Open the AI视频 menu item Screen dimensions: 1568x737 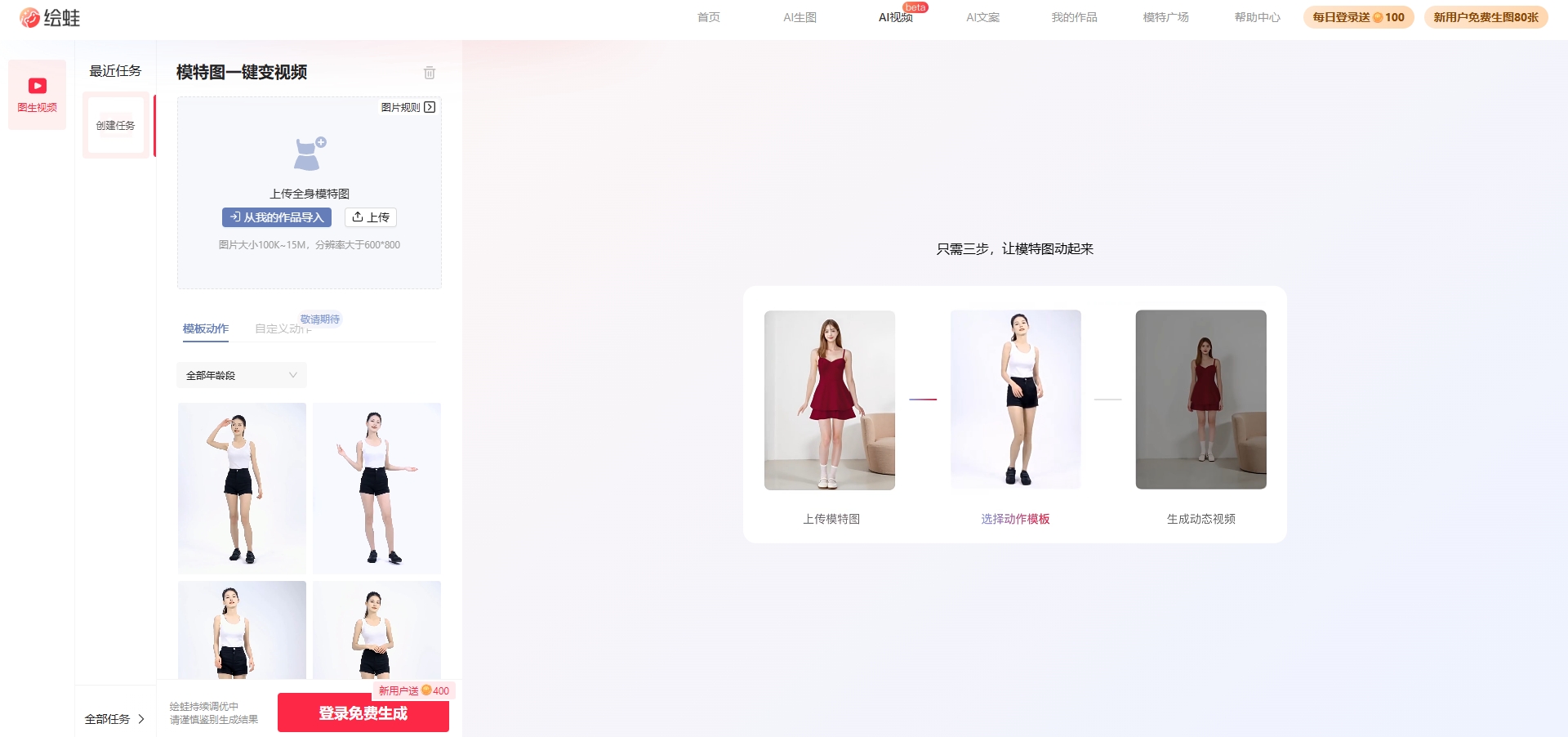[895, 17]
